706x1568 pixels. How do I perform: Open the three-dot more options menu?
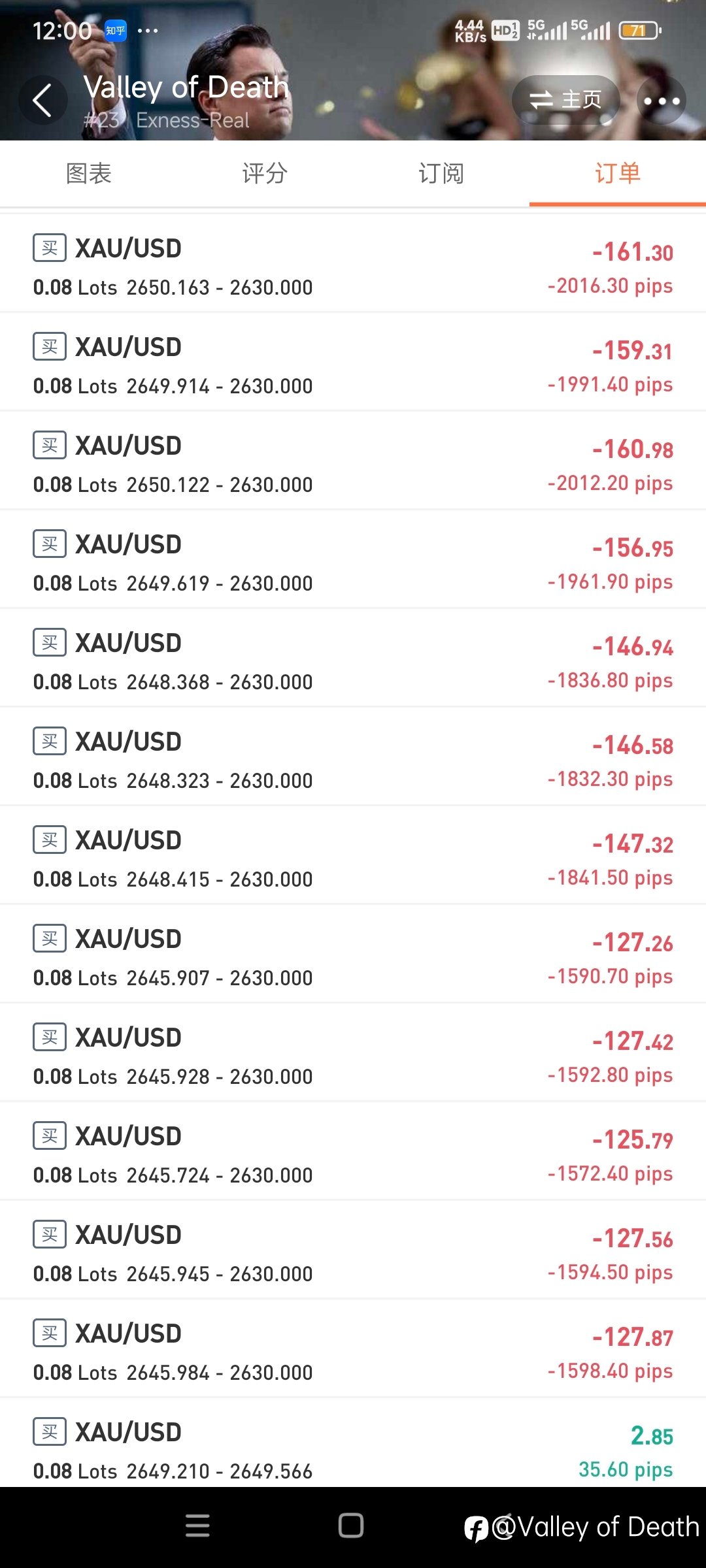(x=662, y=101)
